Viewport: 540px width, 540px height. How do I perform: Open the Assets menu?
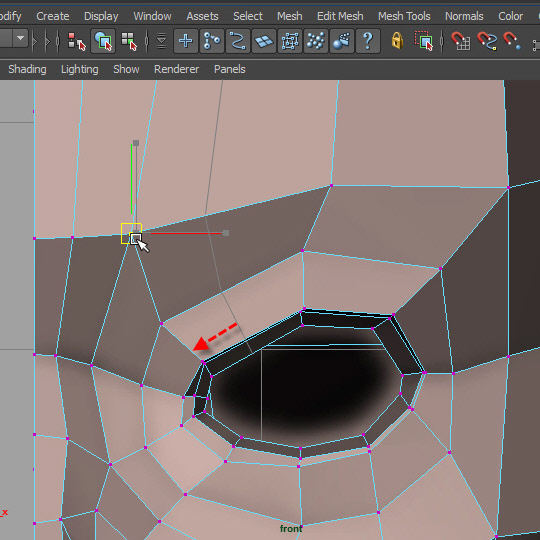(x=202, y=16)
